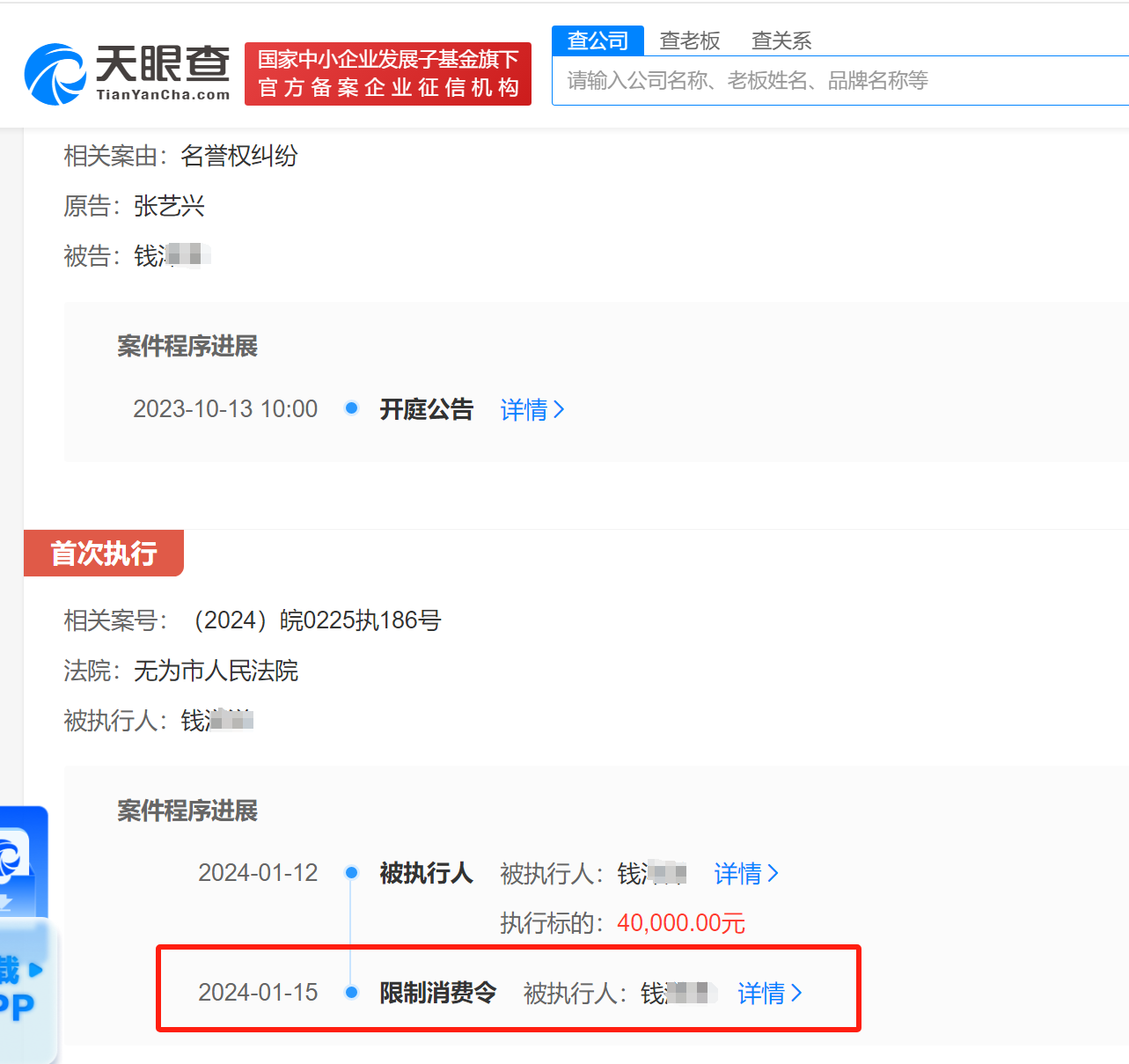
Task: Click the 首次执行 red label
Action: [x=104, y=554]
